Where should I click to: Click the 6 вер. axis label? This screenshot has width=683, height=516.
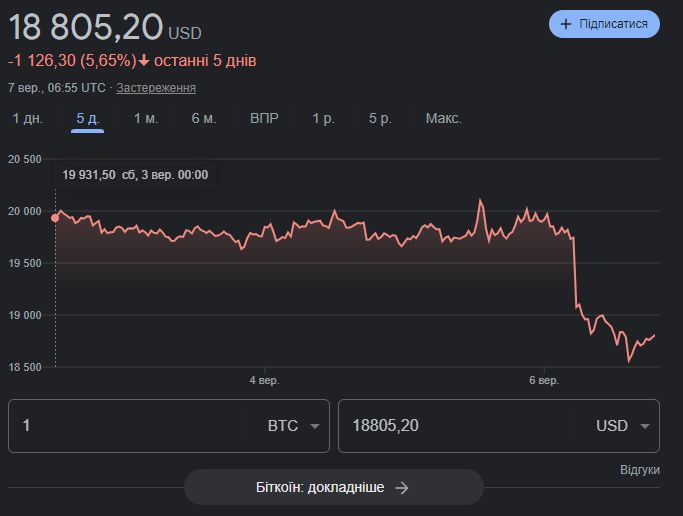point(544,381)
